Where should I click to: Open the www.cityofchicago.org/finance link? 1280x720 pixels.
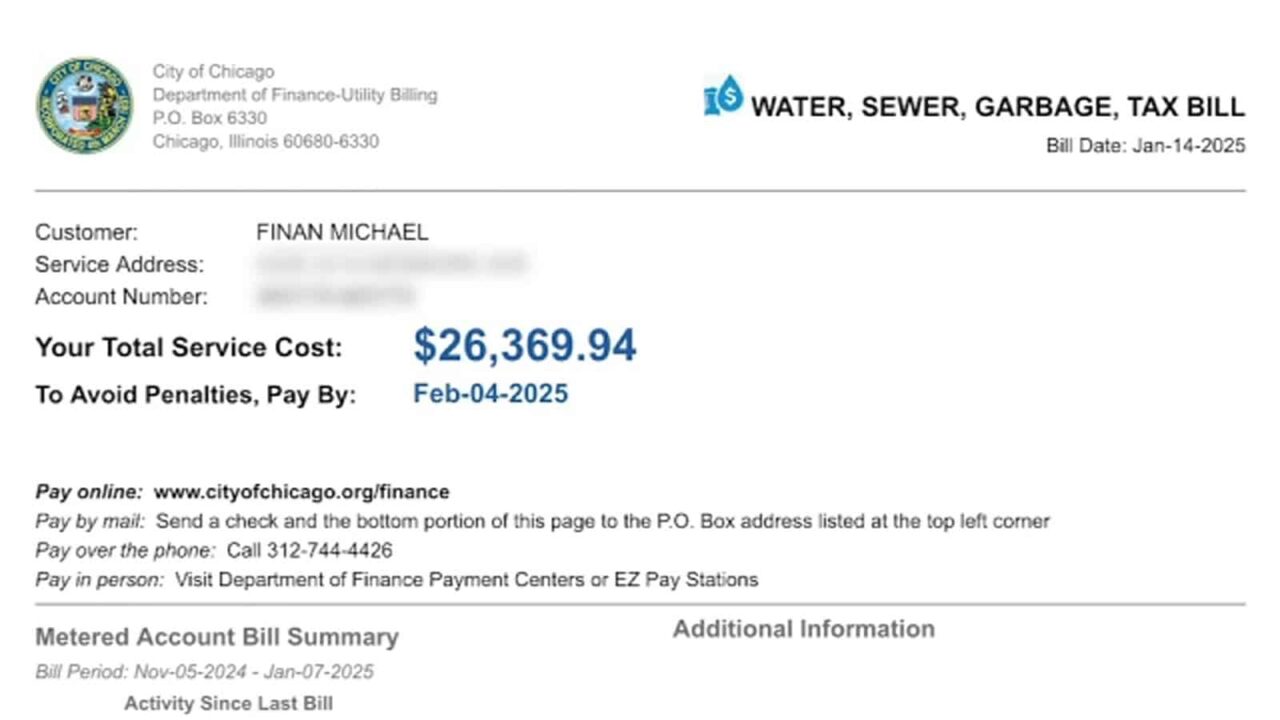[301, 492]
